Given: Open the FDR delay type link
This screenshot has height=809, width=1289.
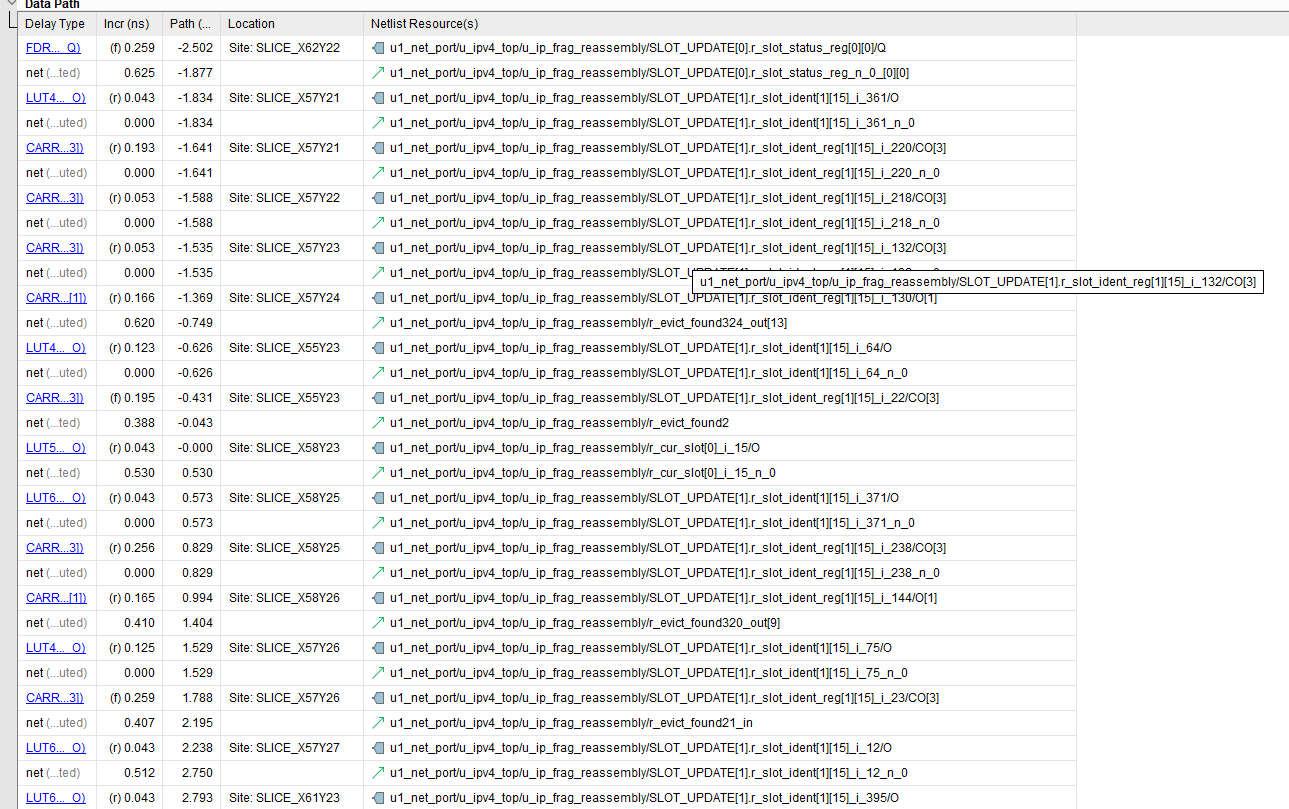Looking at the screenshot, I should pos(53,48).
